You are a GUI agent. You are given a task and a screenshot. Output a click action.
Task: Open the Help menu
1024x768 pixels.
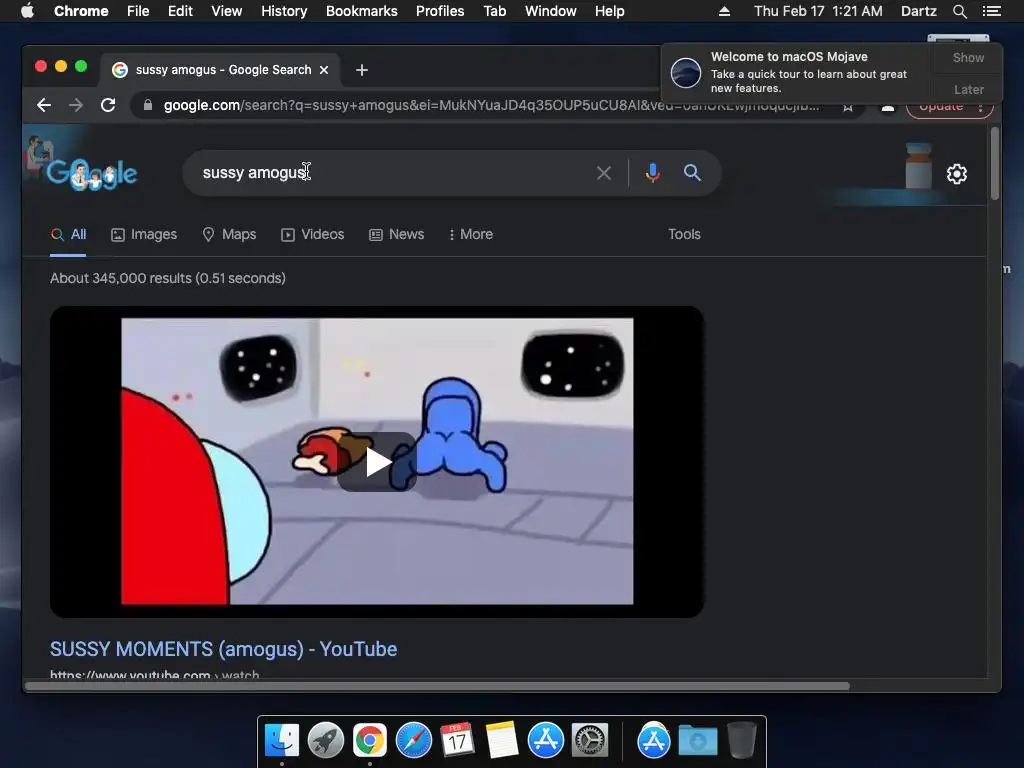pos(609,11)
